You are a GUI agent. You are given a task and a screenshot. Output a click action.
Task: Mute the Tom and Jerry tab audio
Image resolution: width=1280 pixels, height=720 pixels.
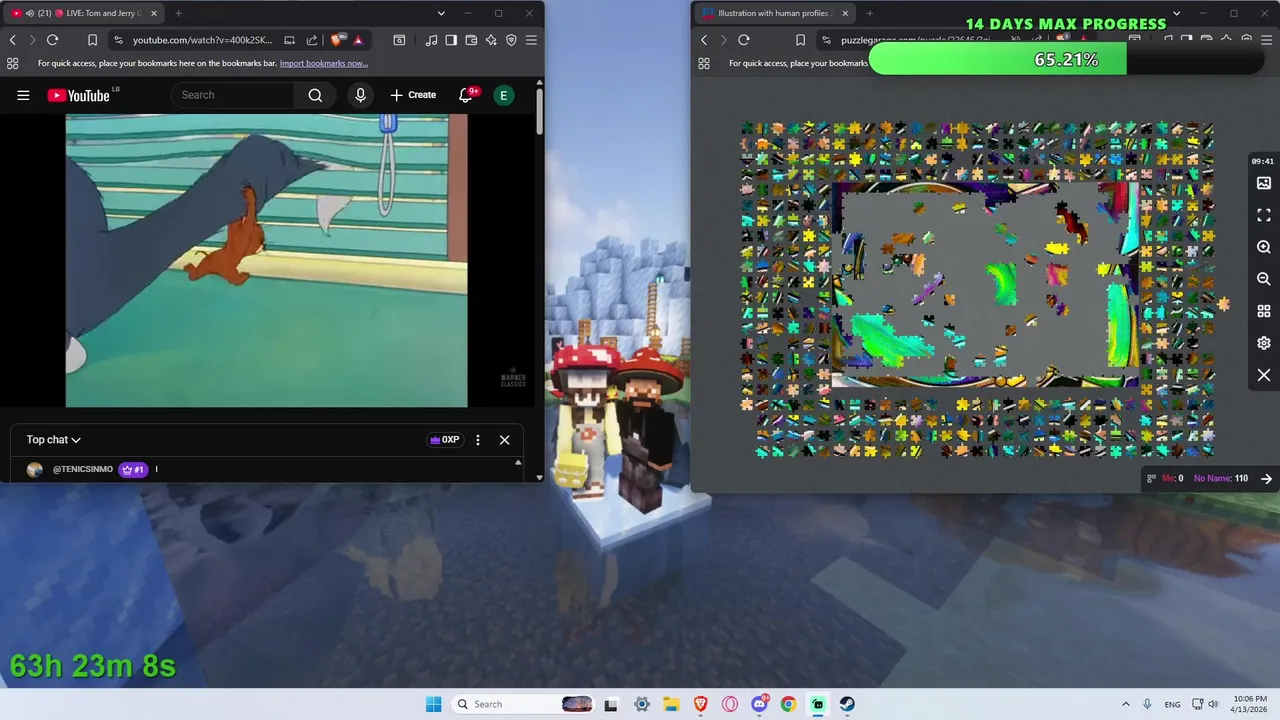tap(30, 13)
